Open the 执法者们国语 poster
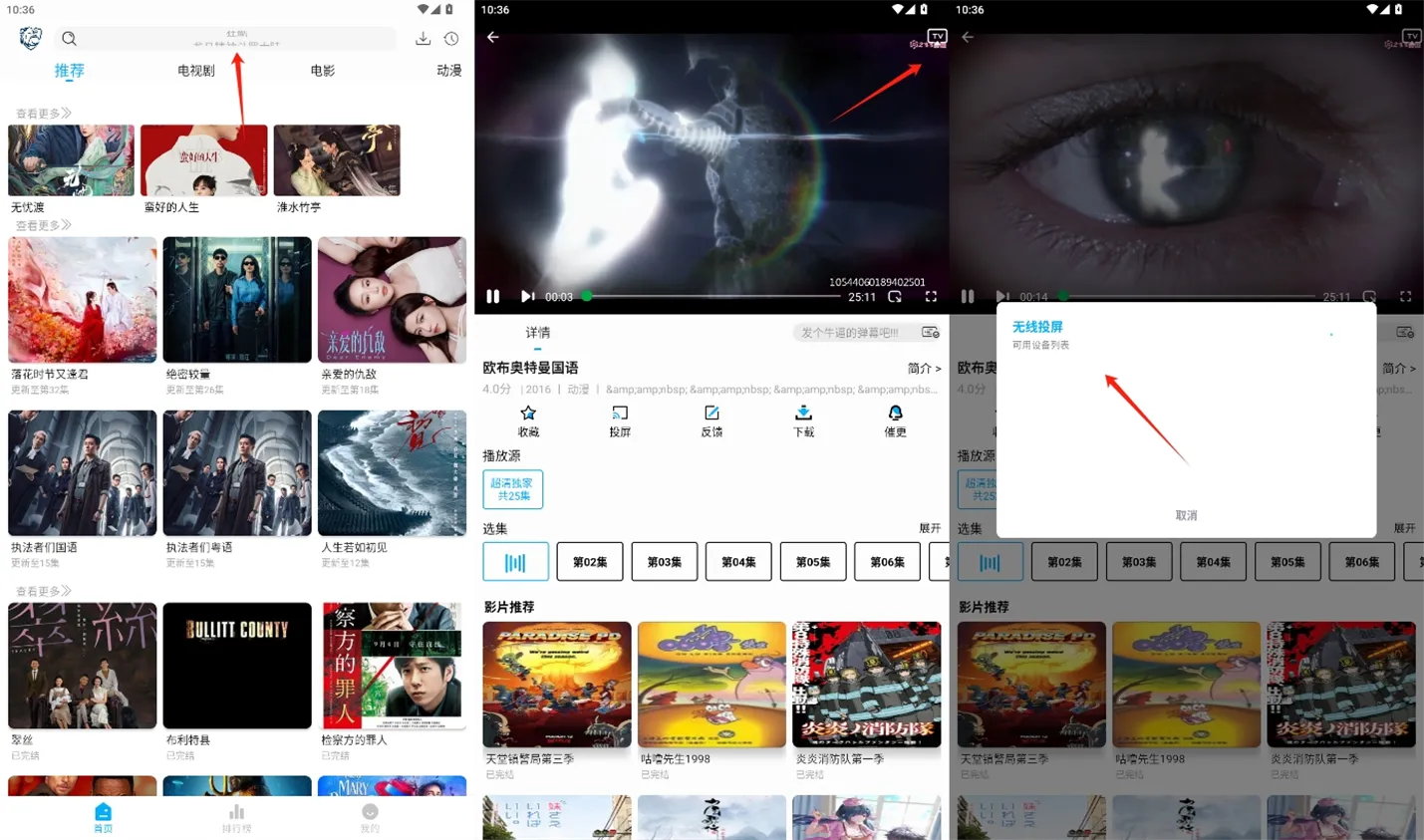This screenshot has width=1424, height=840. click(83, 473)
